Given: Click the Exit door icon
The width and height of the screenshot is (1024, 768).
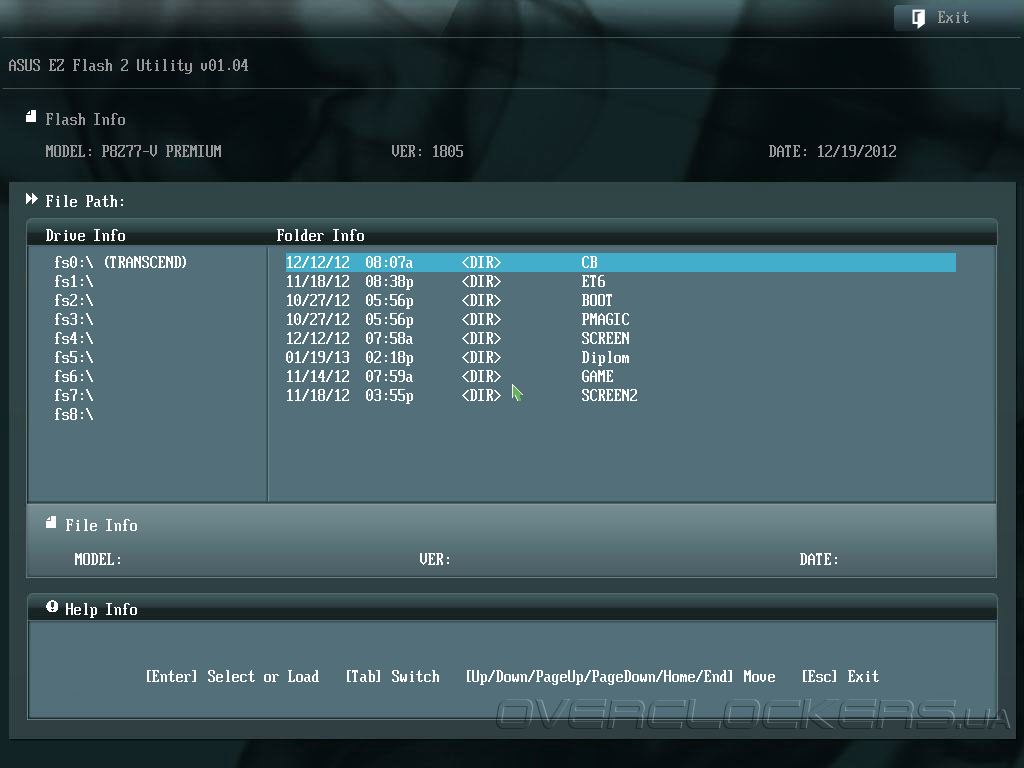Looking at the screenshot, I should [918, 18].
